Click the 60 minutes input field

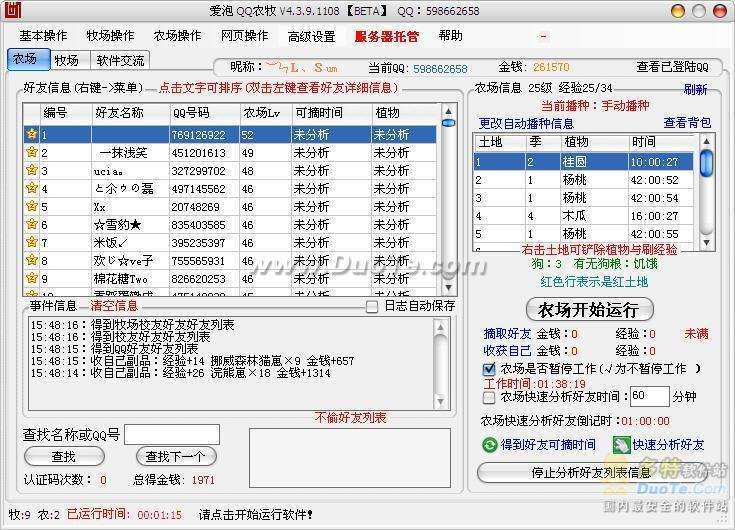click(649, 396)
